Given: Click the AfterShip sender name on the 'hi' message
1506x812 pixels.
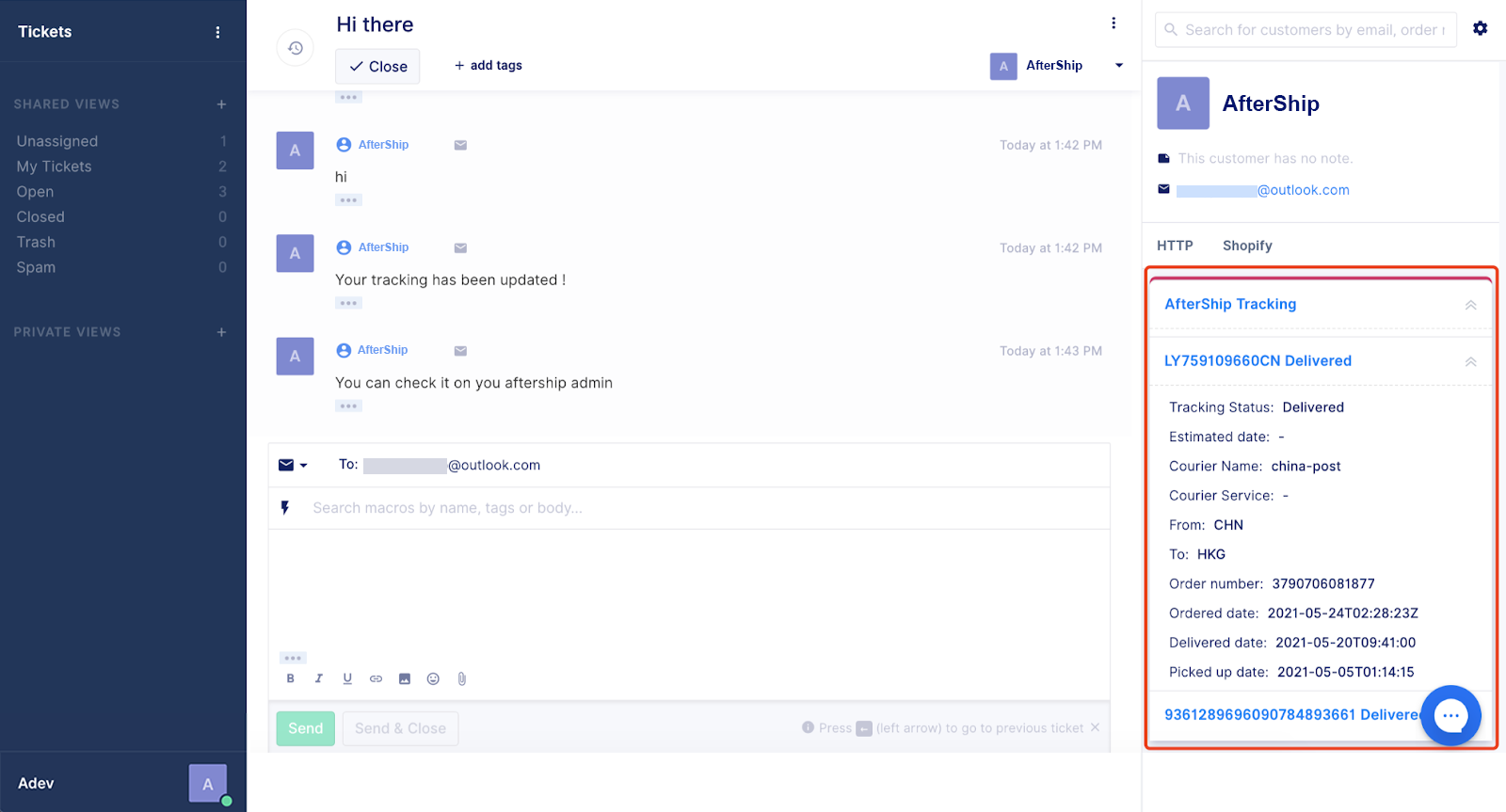Looking at the screenshot, I should coord(383,145).
